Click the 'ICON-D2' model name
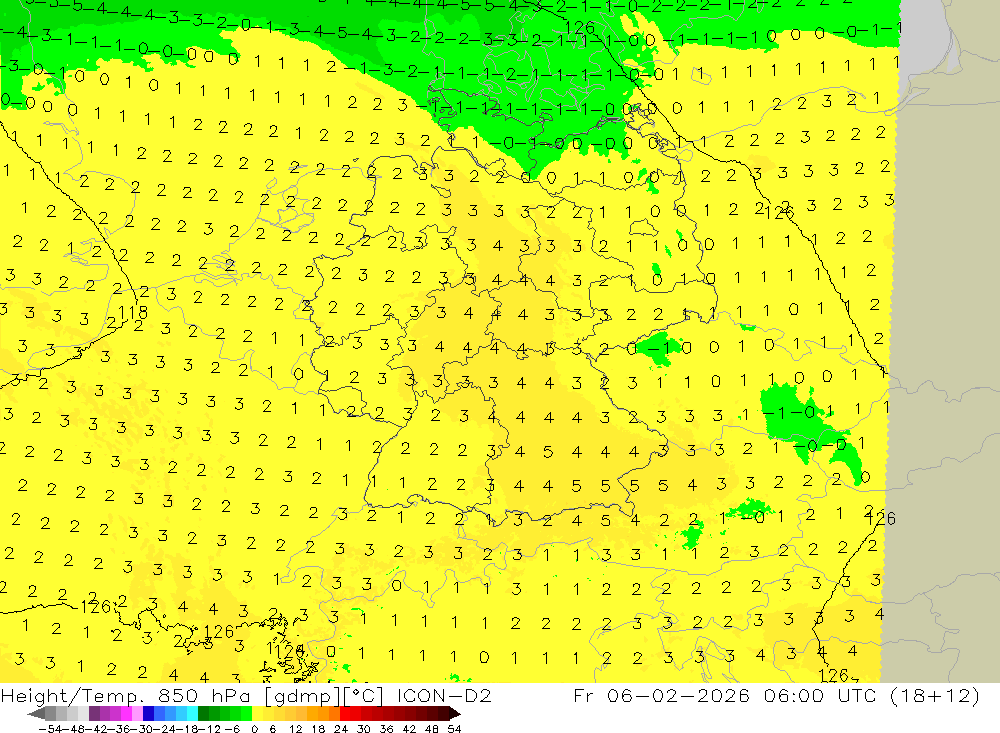This screenshot has width=1000, height=733. [x=444, y=695]
